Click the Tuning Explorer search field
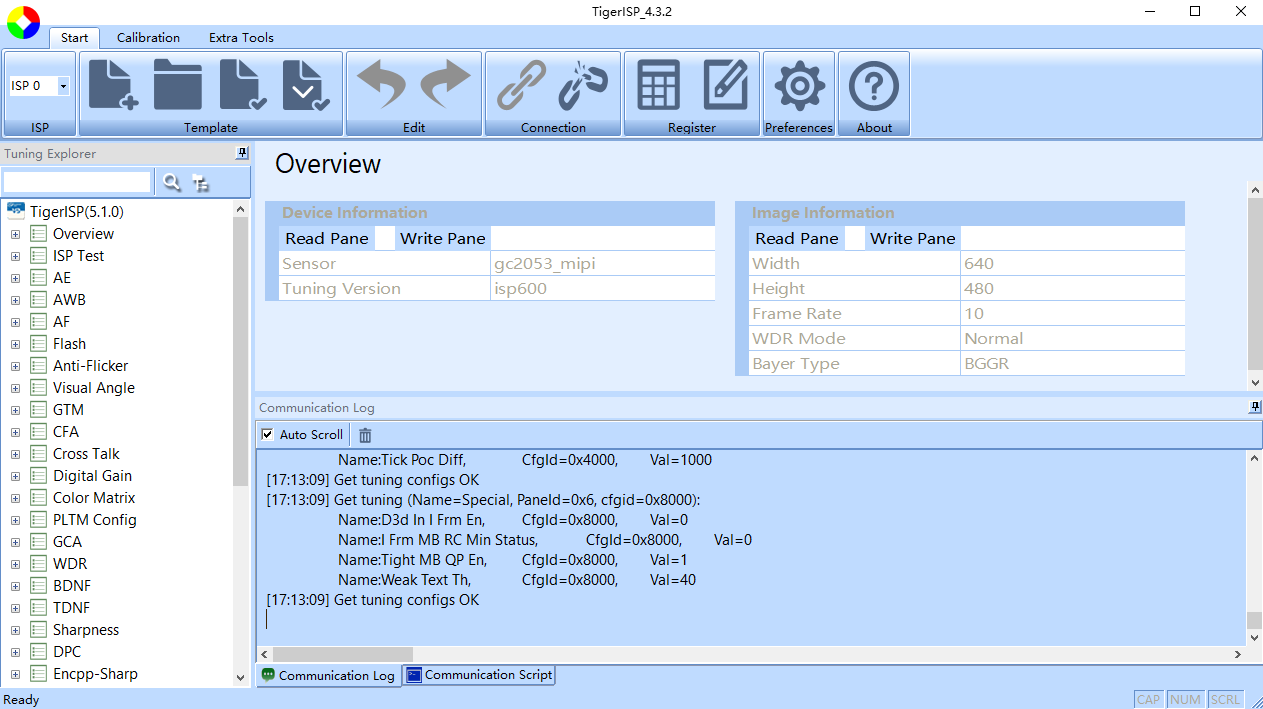 pyautogui.click(x=77, y=182)
